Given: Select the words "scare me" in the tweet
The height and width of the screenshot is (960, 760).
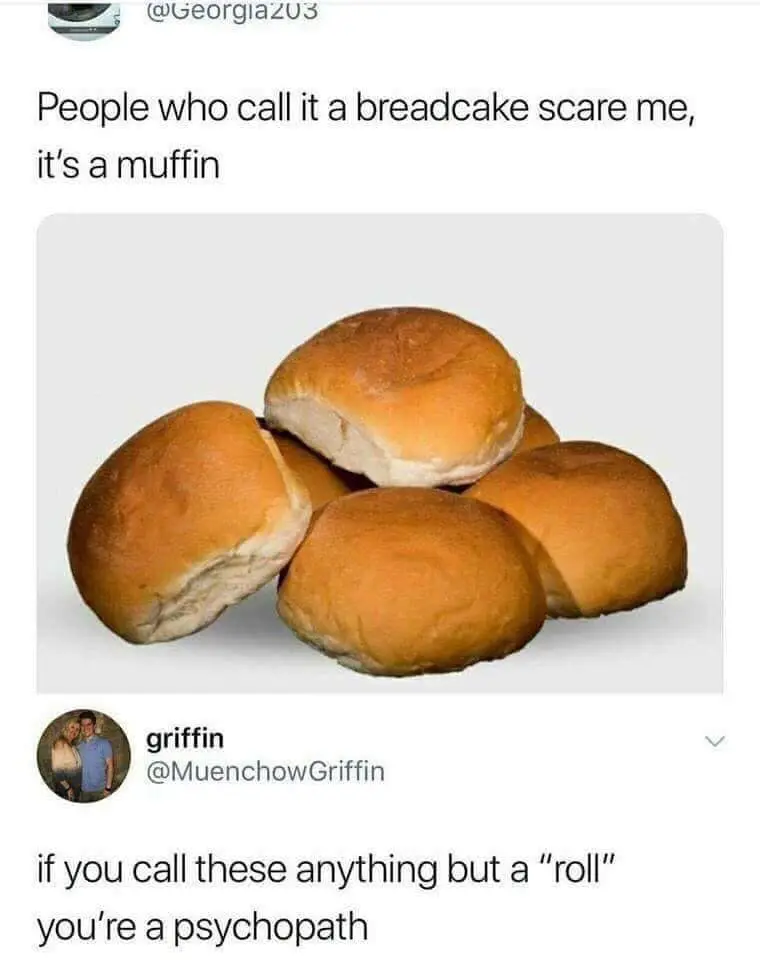Looking at the screenshot, I should [616, 109].
